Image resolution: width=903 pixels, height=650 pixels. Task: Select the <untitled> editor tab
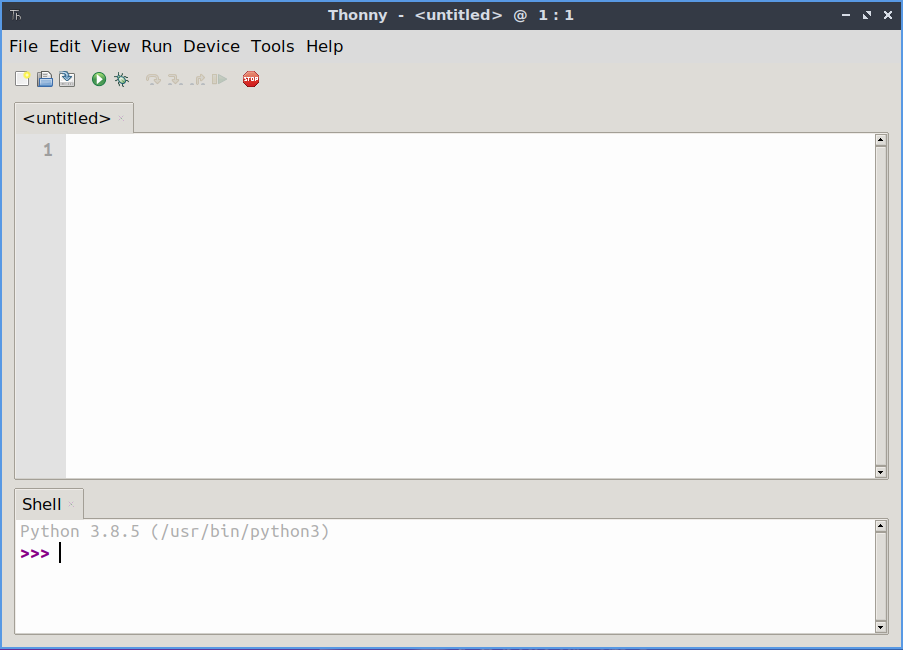pyautogui.click(x=66, y=118)
